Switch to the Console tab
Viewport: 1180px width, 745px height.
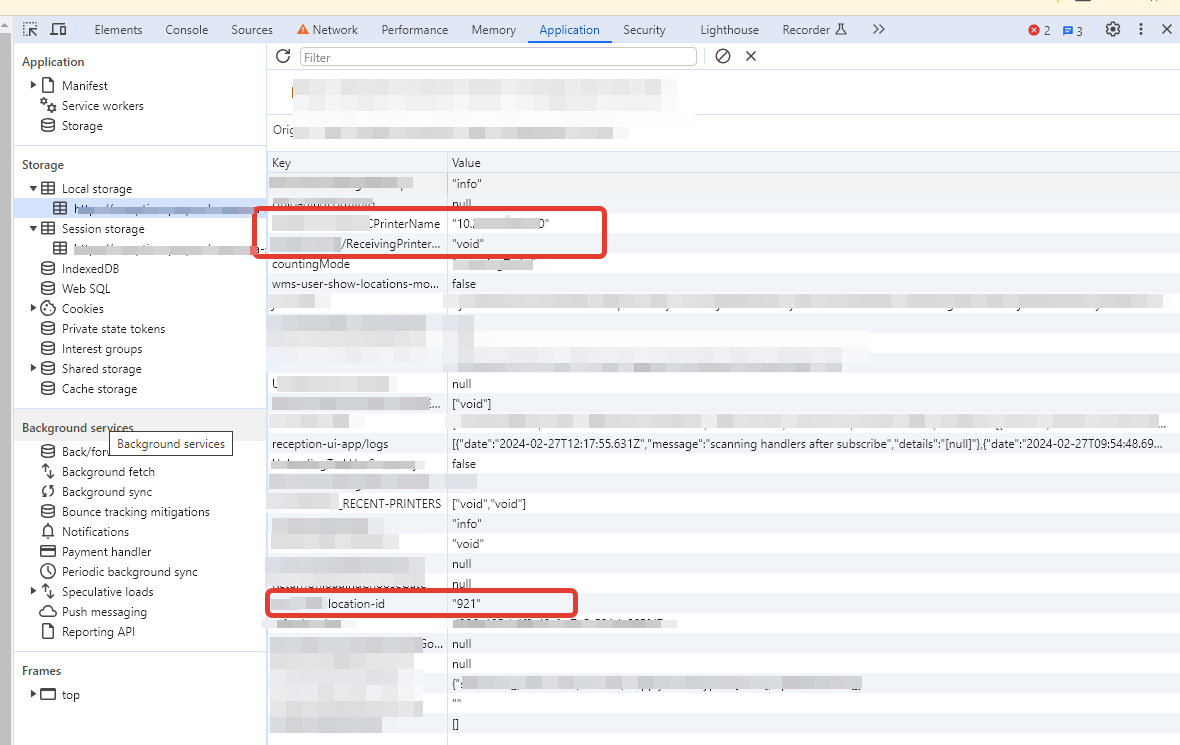tap(186, 30)
